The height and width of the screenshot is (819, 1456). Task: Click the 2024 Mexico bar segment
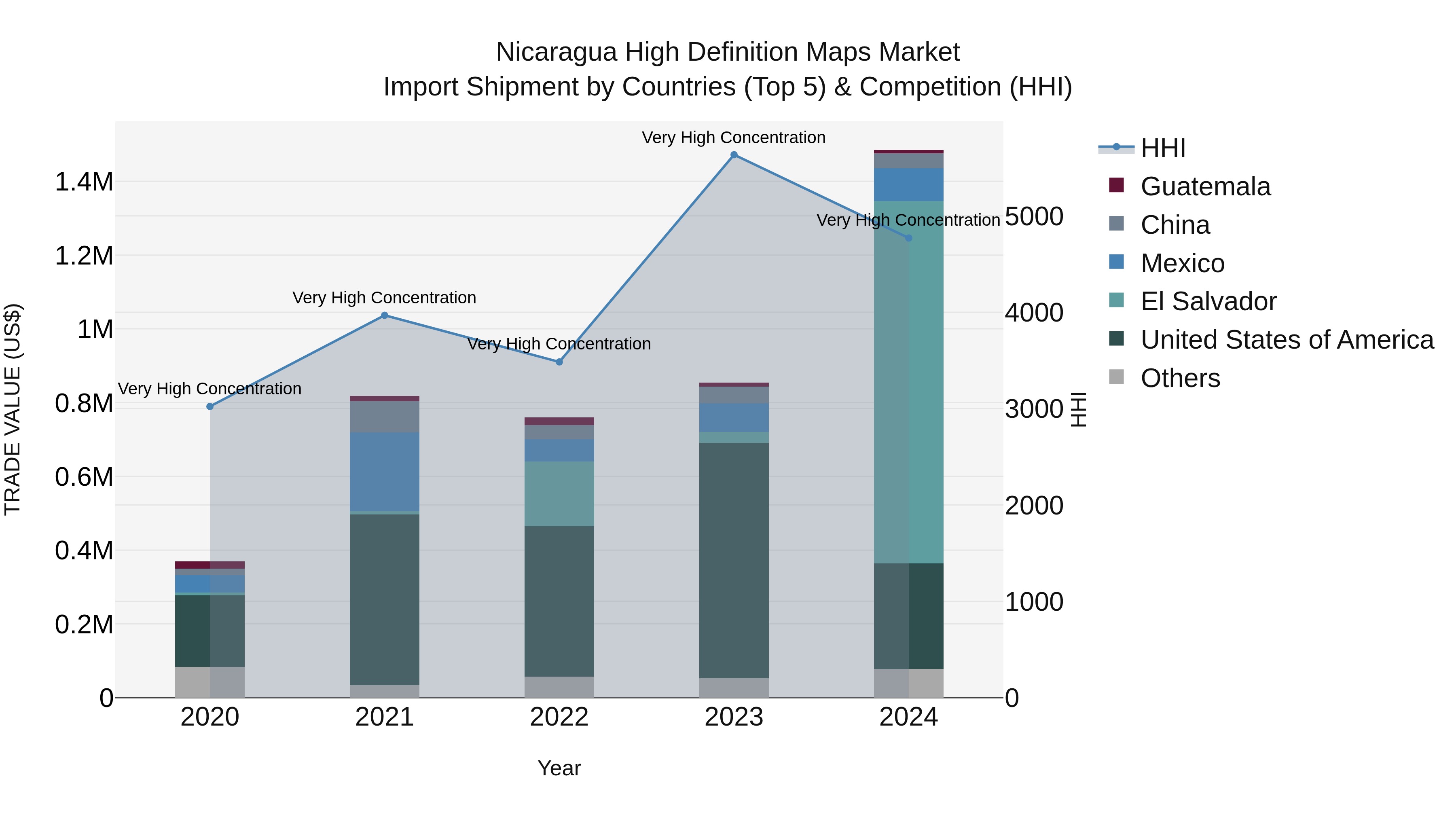[908, 185]
